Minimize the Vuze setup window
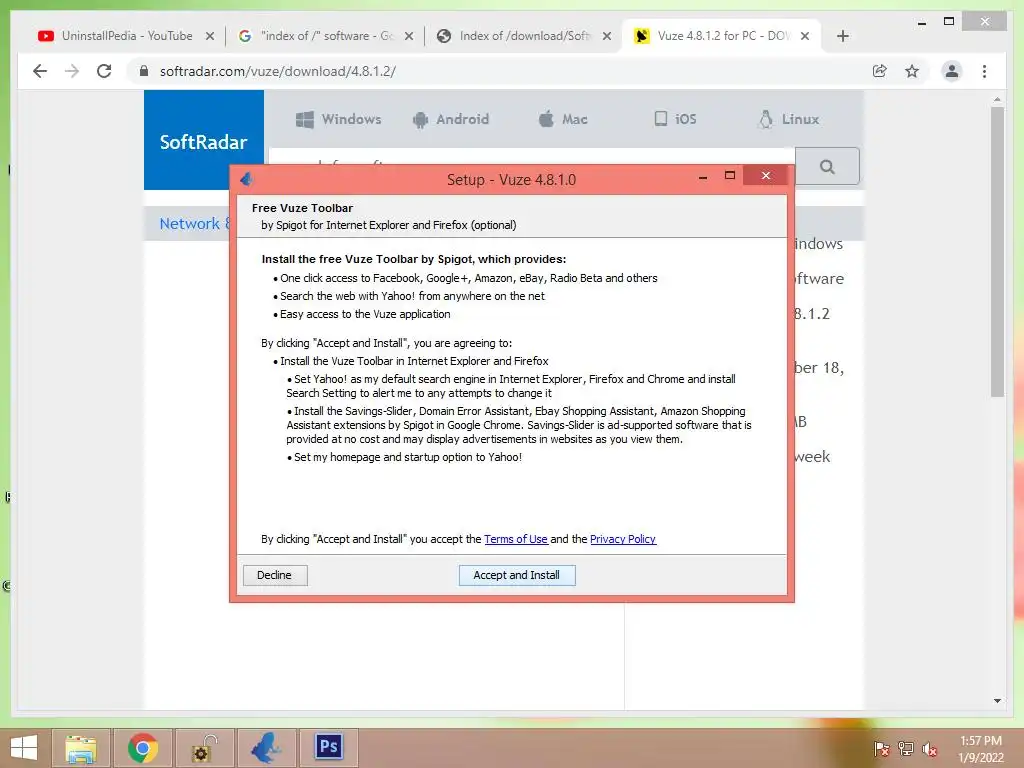1024x768 pixels. (x=703, y=176)
